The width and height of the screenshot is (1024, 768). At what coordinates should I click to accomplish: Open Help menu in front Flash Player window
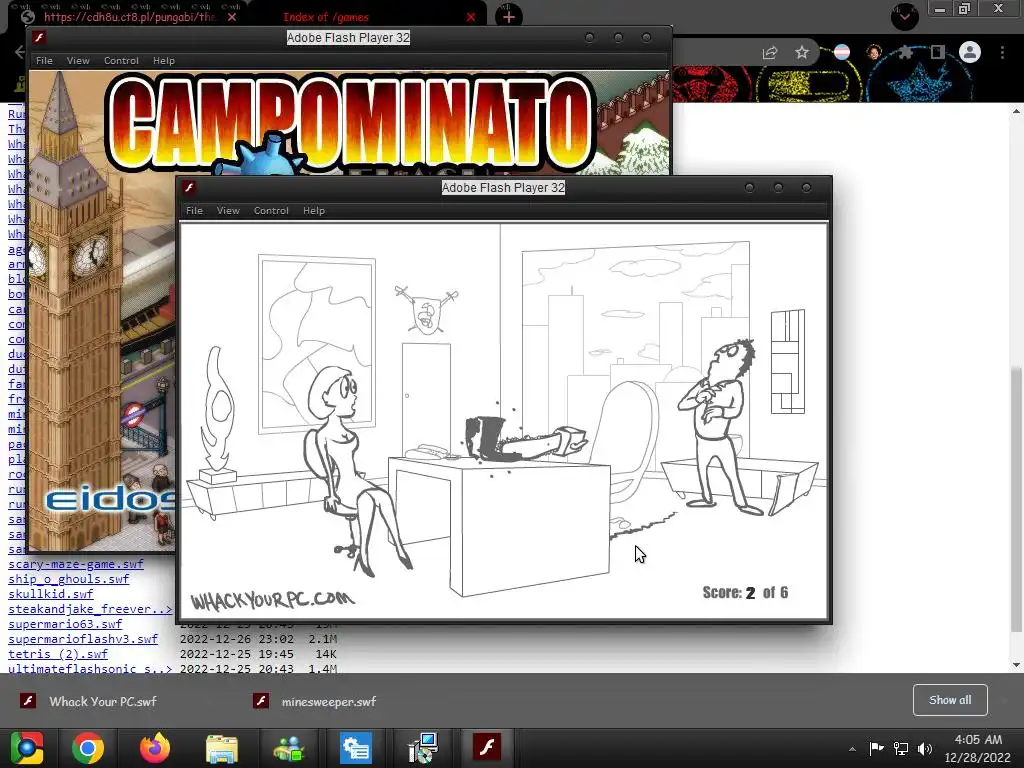click(x=313, y=210)
